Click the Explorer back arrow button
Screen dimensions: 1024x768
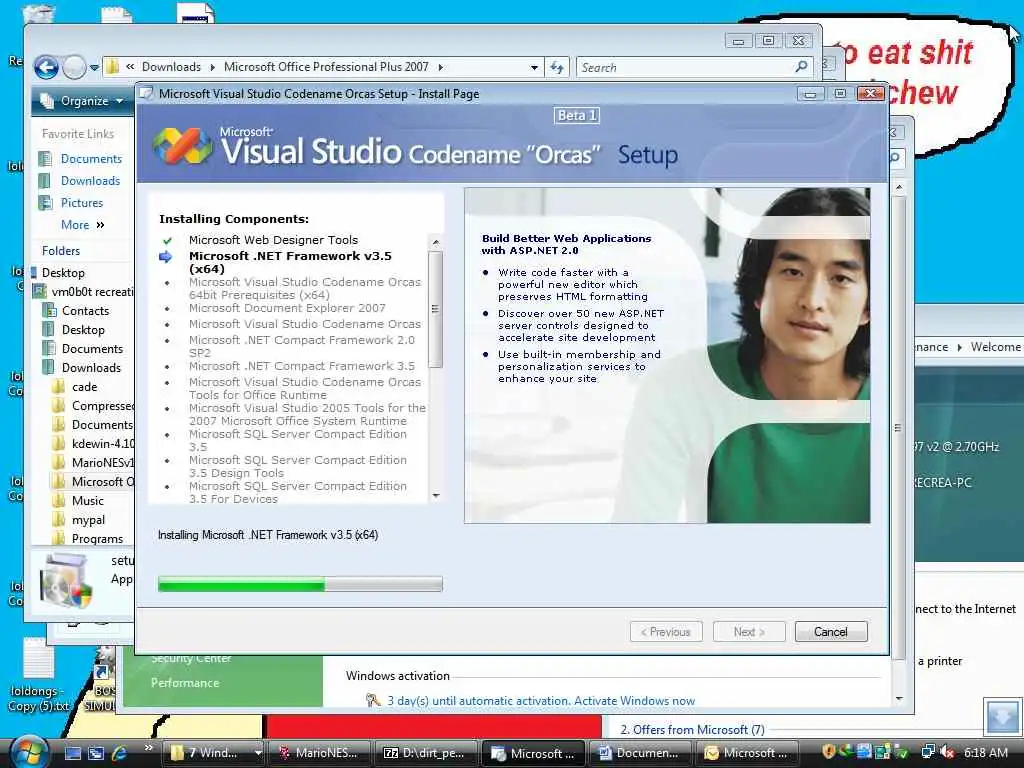(x=46, y=67)
